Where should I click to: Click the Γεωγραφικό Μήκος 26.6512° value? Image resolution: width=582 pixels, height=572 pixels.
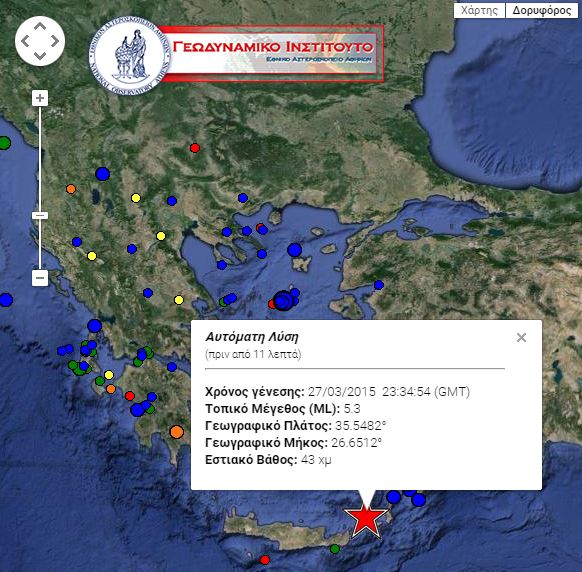(356, 443)
